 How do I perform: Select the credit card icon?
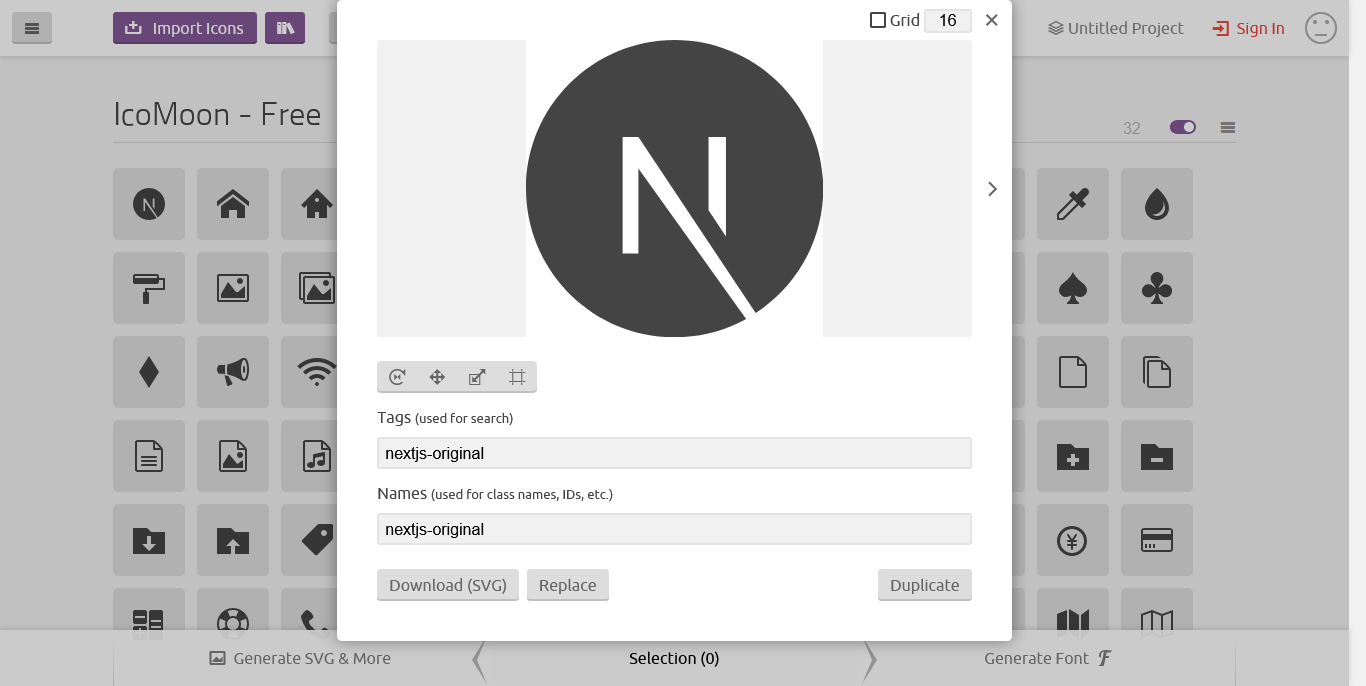(x=1157, y=540)
